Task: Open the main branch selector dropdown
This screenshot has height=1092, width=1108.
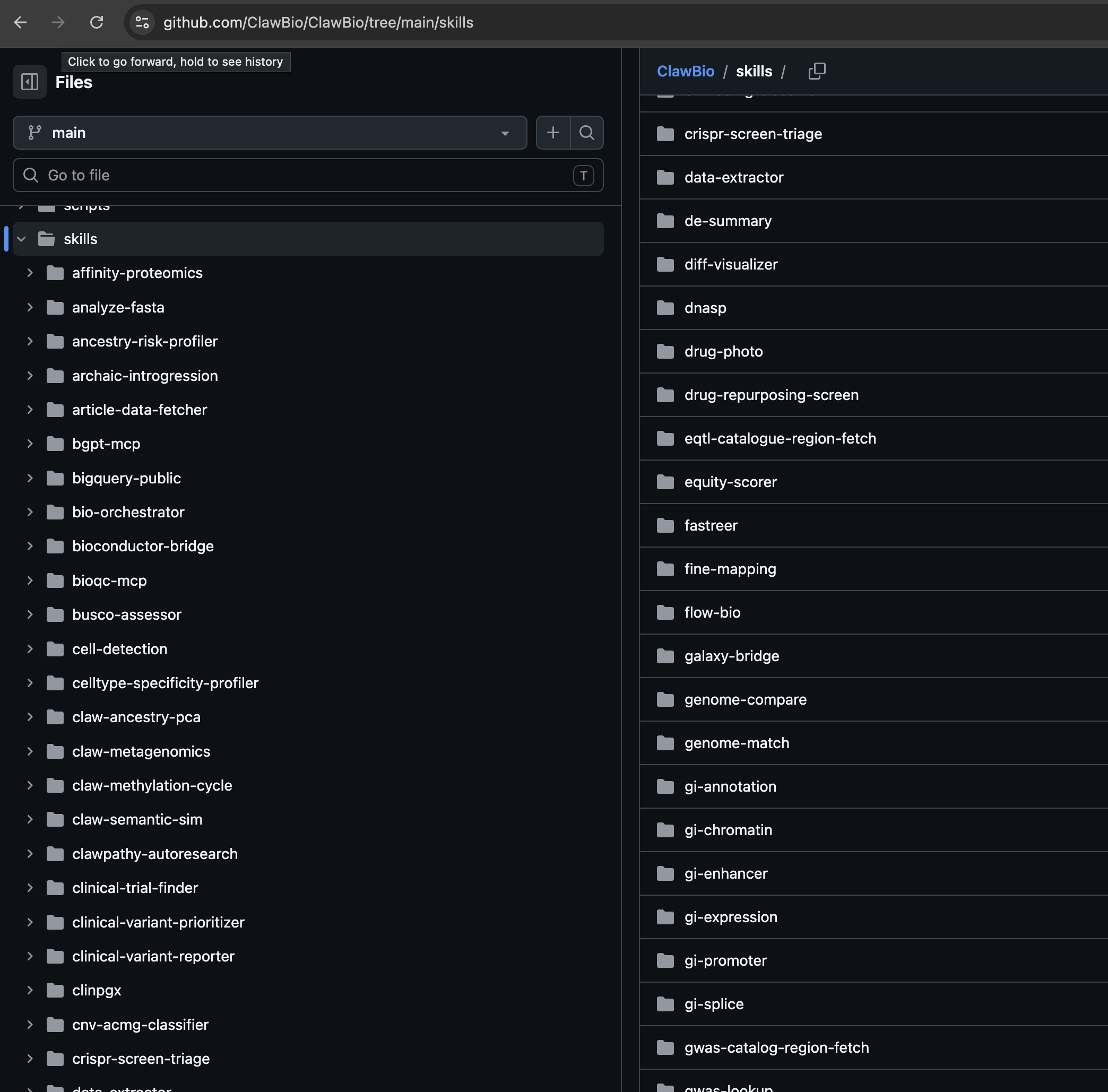Action: (x=270, y=133)
